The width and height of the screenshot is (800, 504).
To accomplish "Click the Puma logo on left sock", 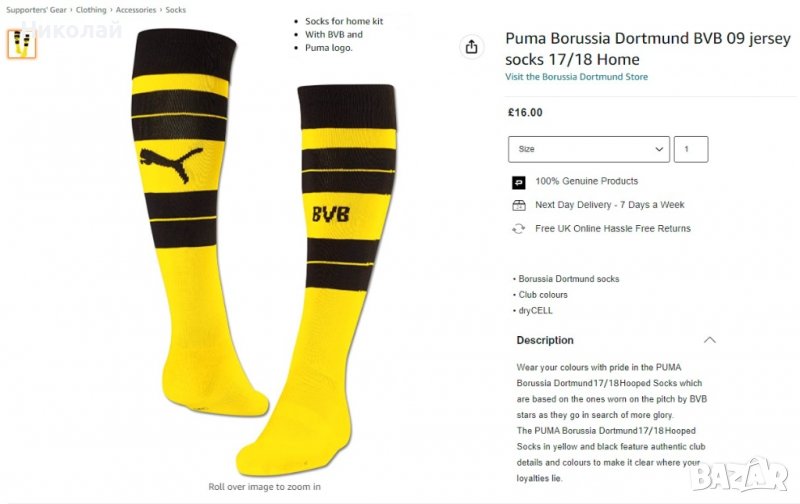I will [171, 164].
